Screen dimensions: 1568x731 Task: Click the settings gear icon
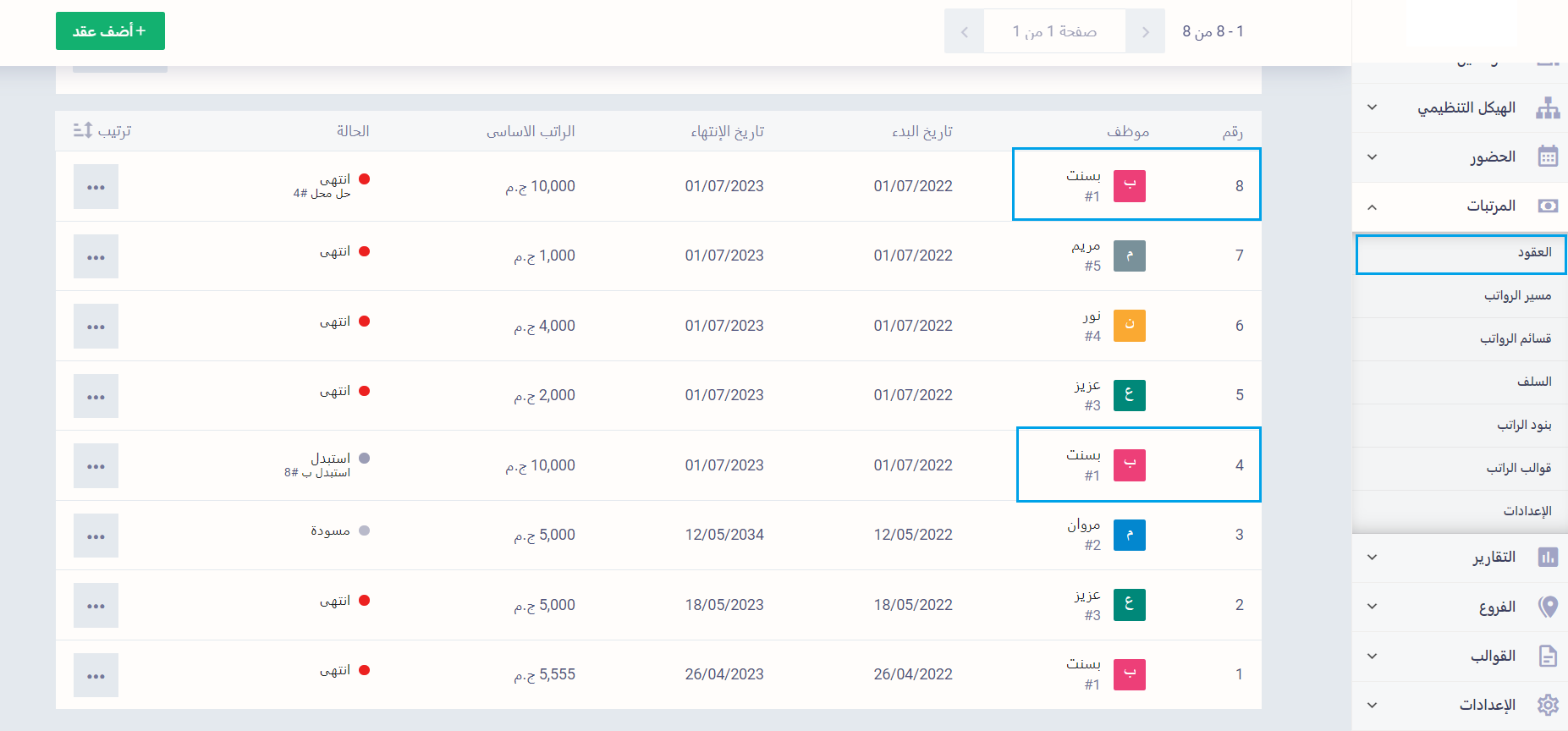tap(1547, 705)
